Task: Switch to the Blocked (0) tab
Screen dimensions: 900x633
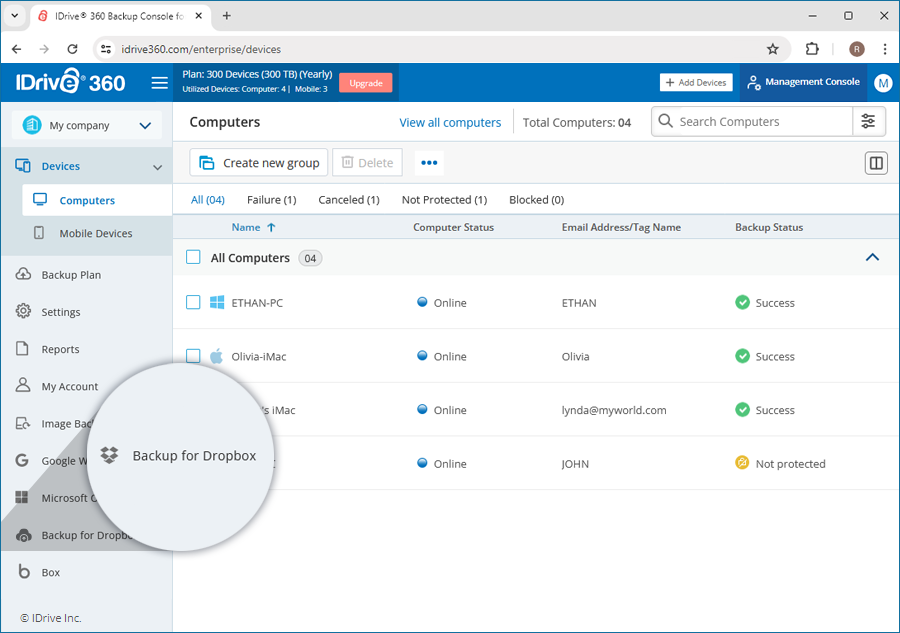Action: tap(537, 200)
